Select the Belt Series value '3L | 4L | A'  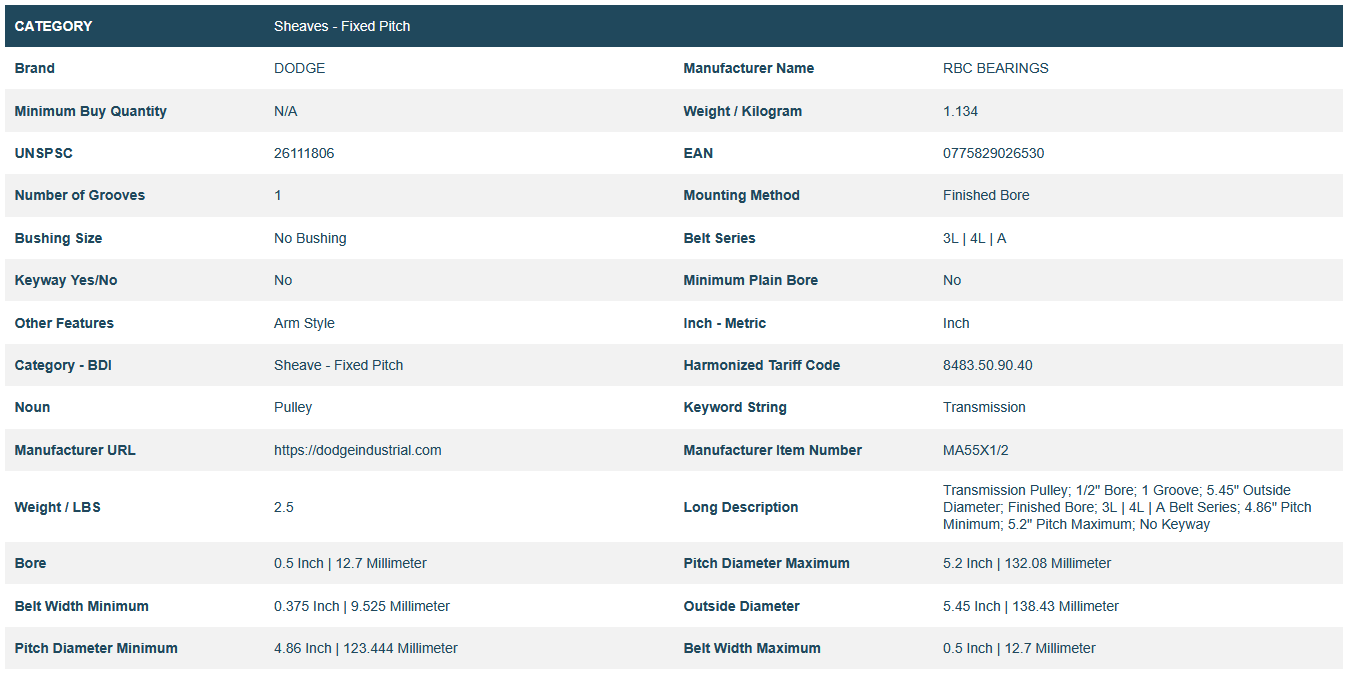pos(974,238)
